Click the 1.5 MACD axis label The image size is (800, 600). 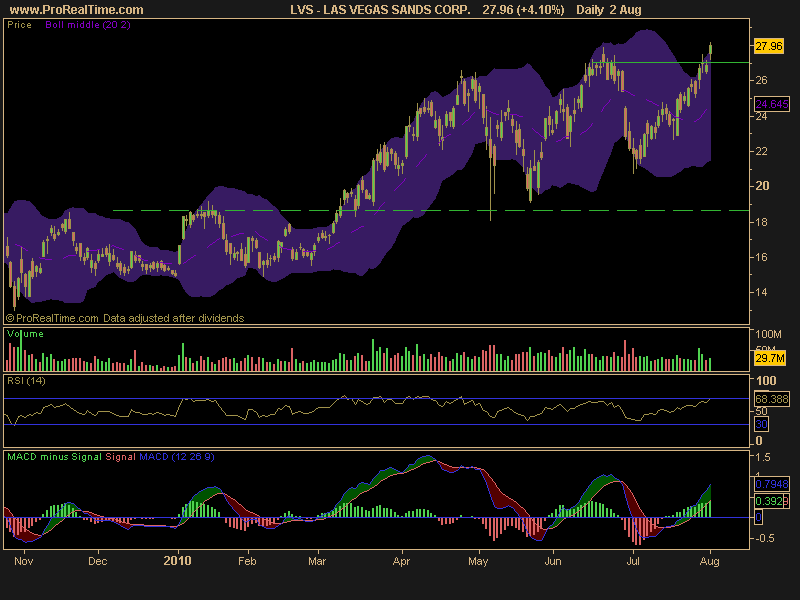coord(763,457)
